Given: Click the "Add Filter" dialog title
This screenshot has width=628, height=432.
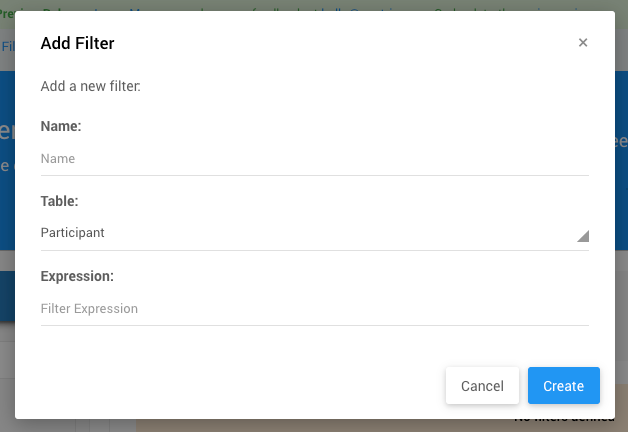Looking at the screenshot, I should pyautogui.click(x=77, y=43).
